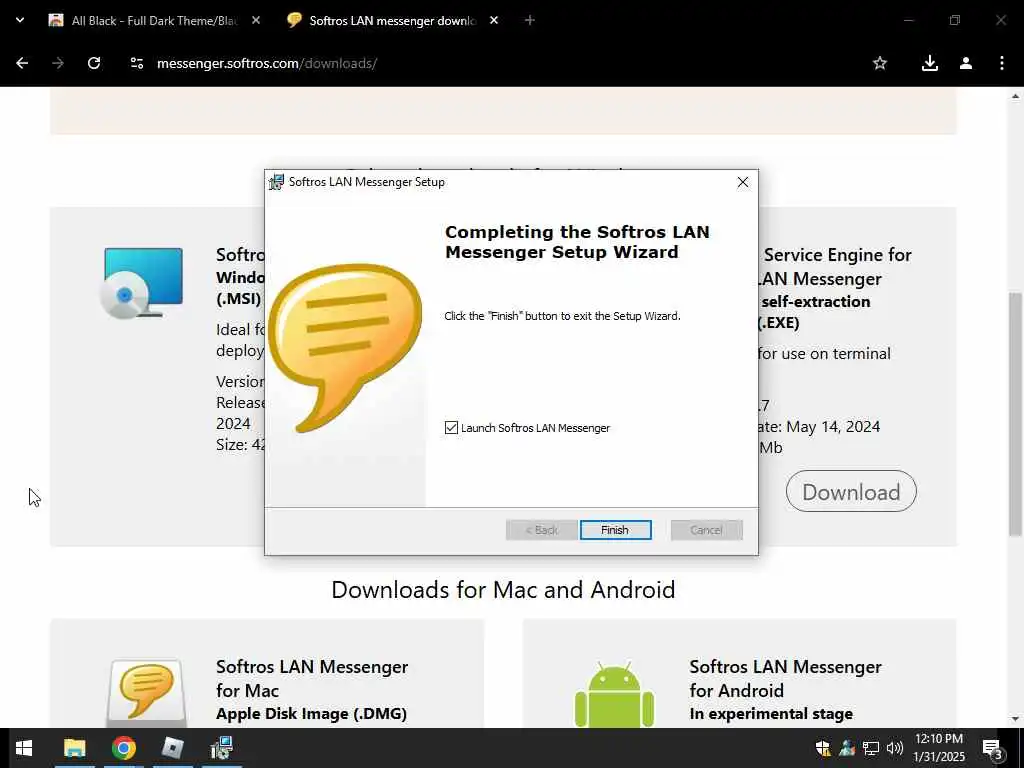Close the All Black theme tab
Screen dimensions: 1024x768
click(x=256, y=21)
